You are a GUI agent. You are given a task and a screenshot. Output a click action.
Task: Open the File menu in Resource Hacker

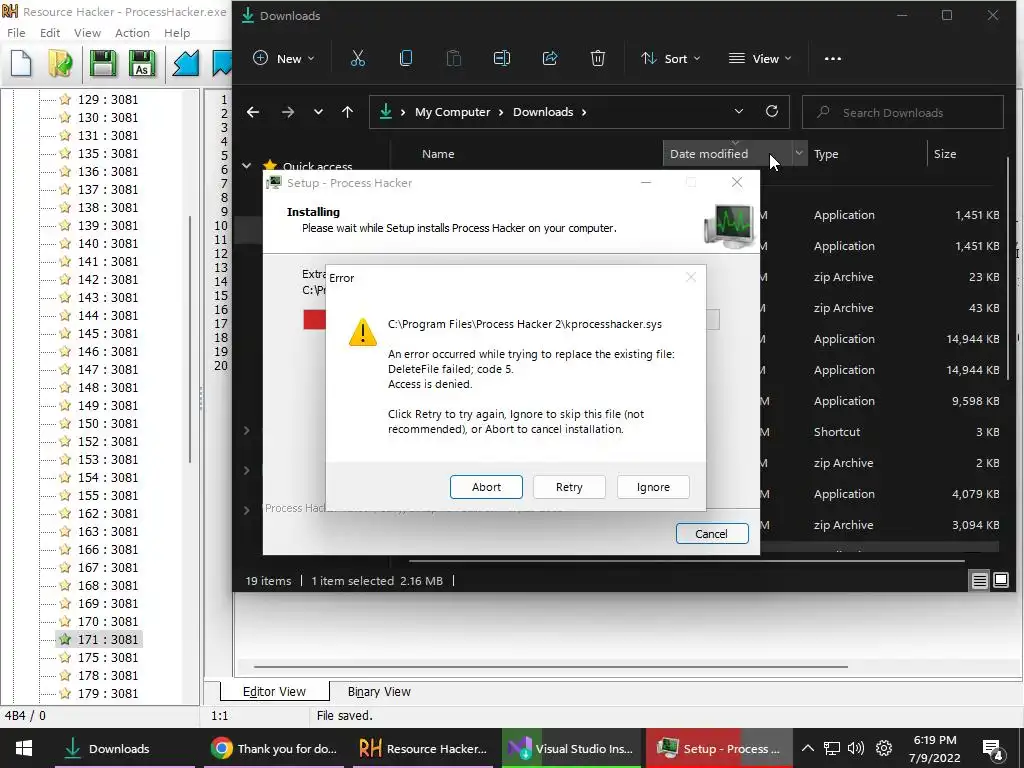coord(16,33)
